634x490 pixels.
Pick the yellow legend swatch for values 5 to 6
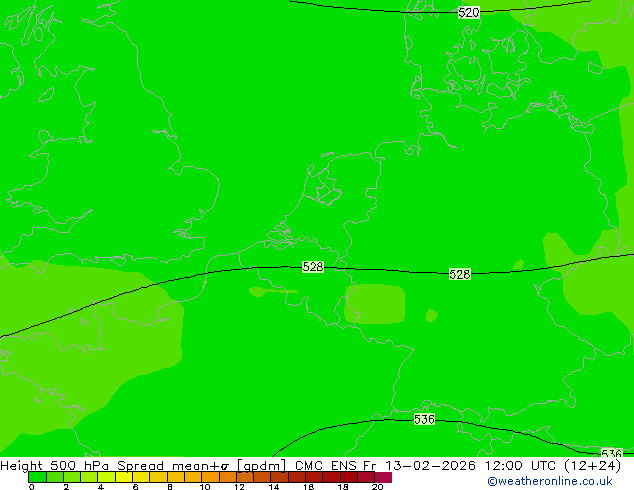point(124,477)
